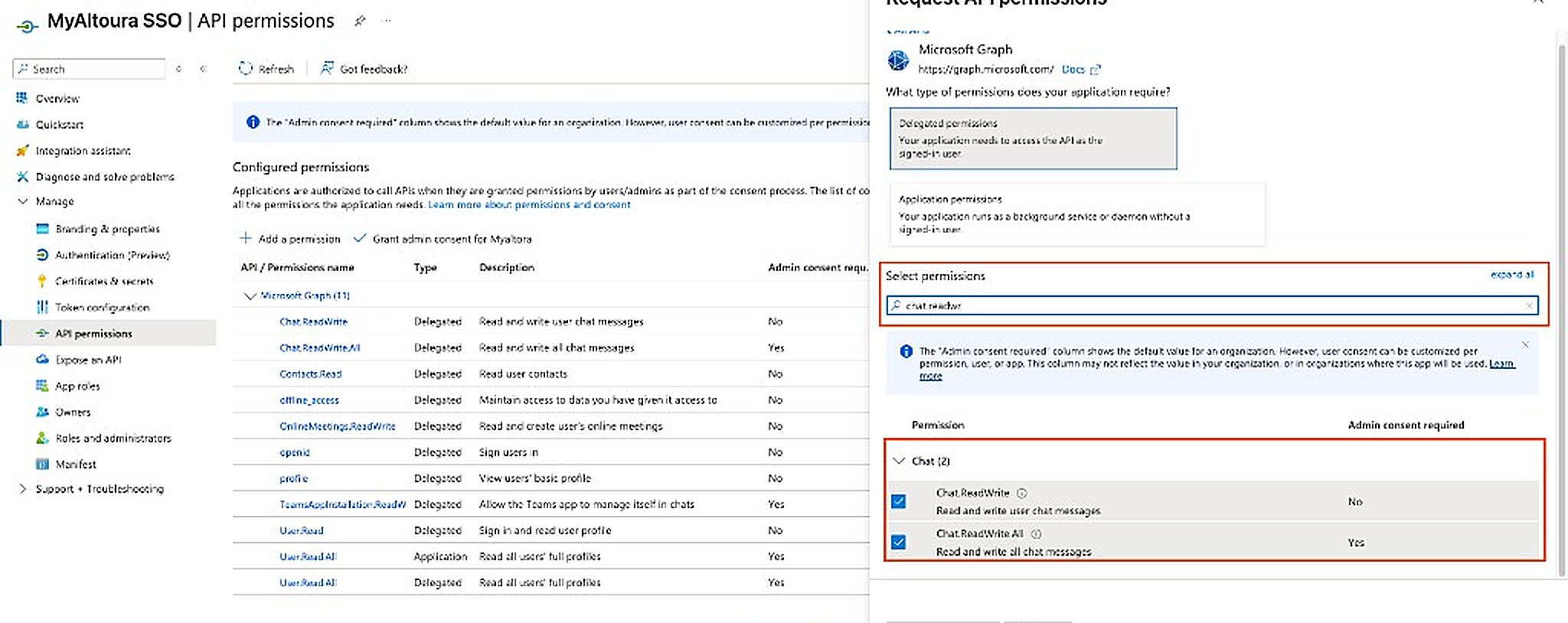Click the Expose an API cloud icon

click(42, 360)
